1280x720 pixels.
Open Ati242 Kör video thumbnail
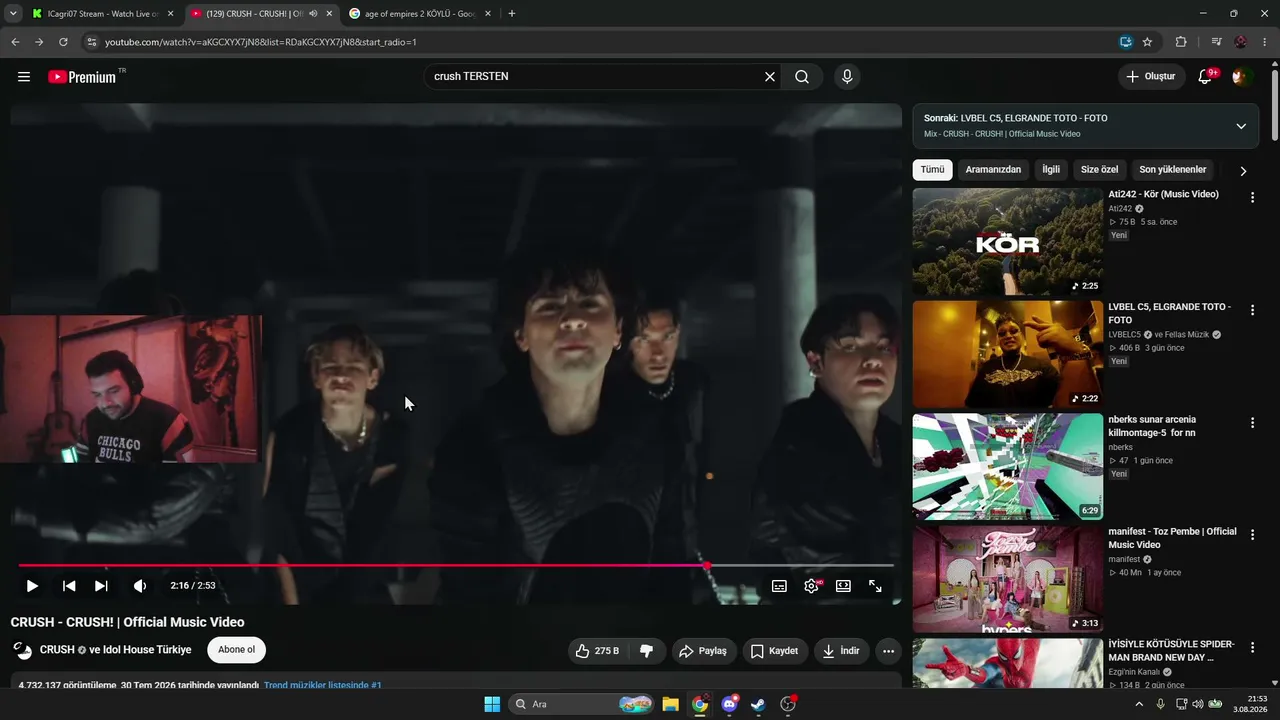(1008, 241)
